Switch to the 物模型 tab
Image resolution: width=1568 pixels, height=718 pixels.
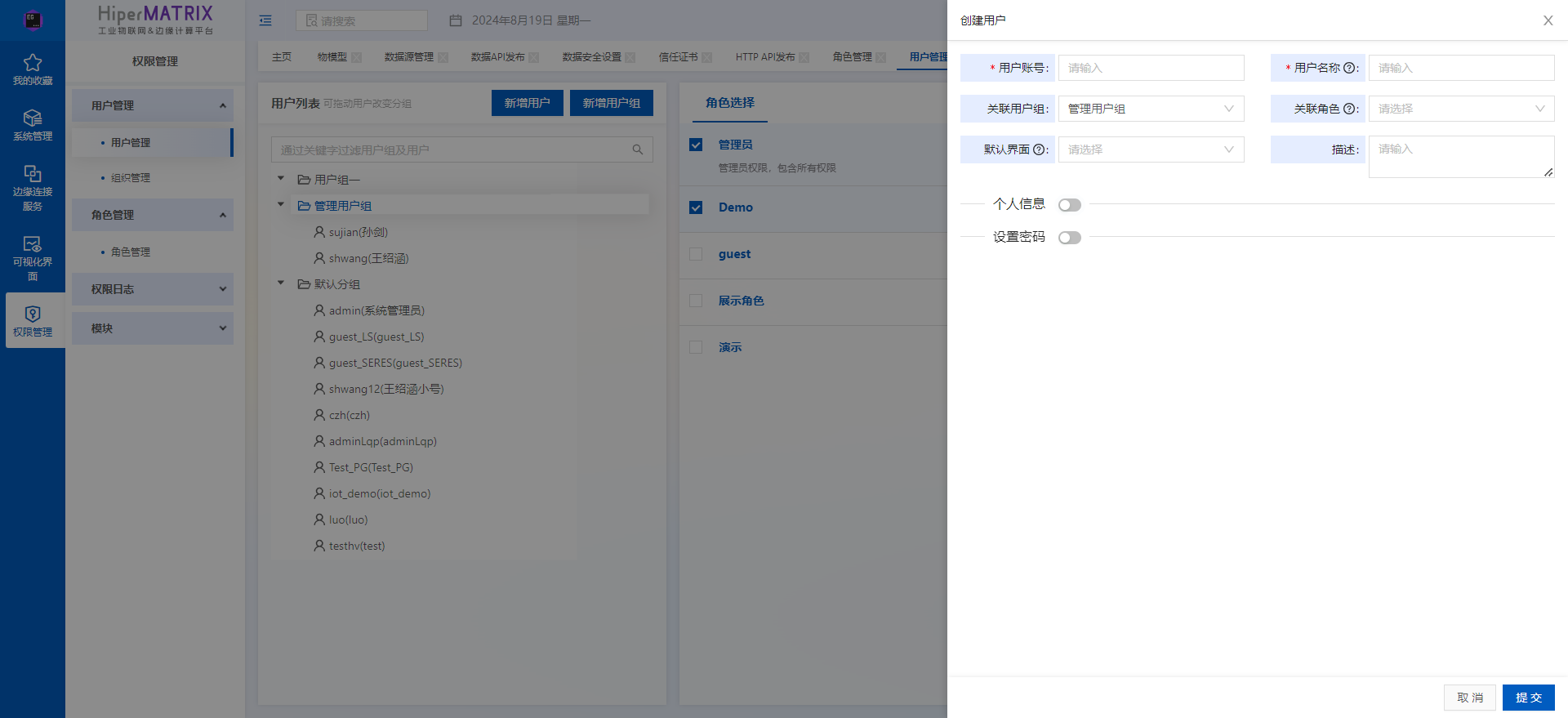332,57
